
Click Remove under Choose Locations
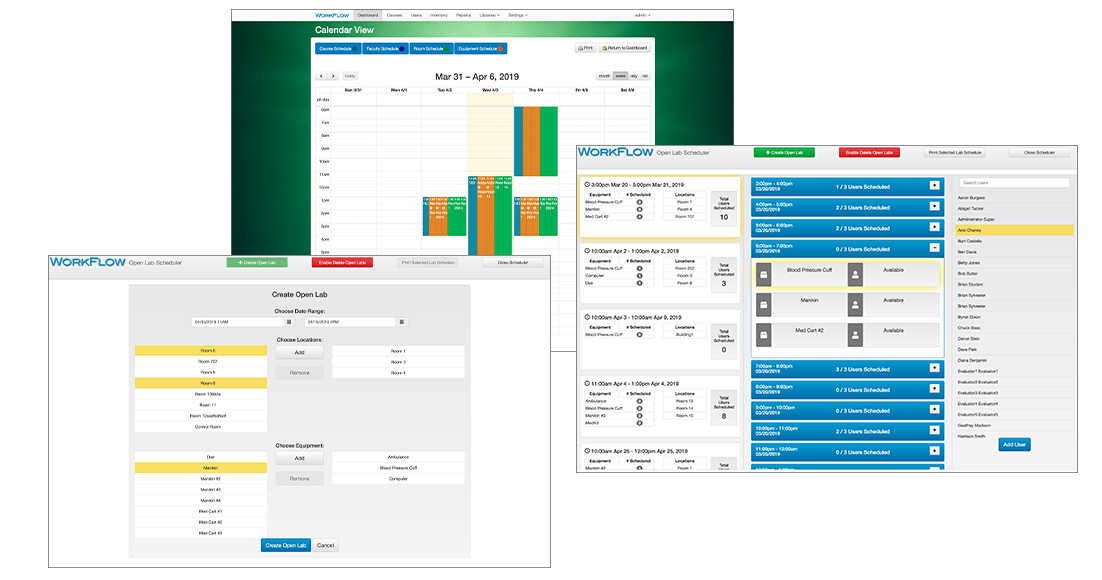point(299,373)
